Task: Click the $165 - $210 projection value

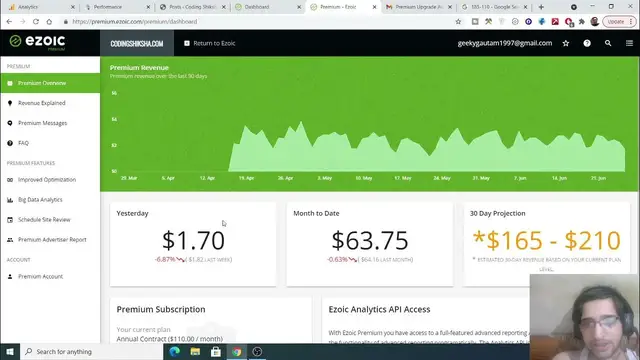Action: point(547,240)
